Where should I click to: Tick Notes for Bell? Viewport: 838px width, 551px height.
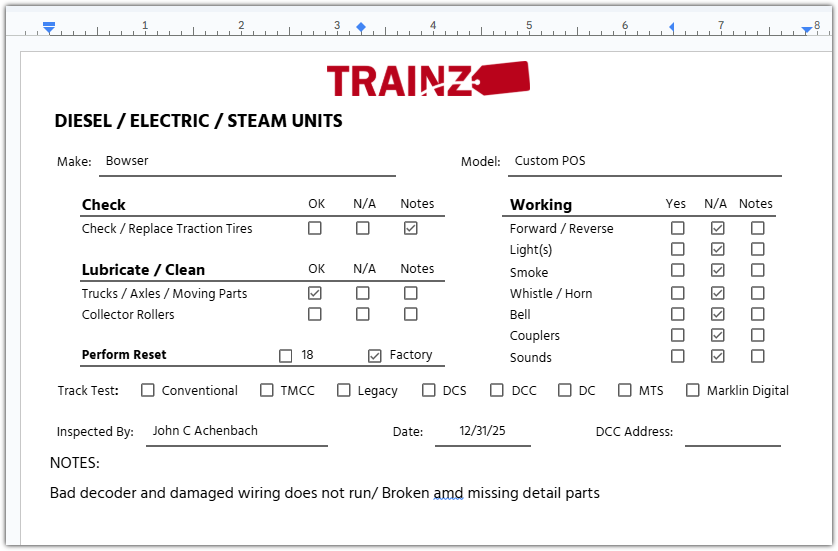[x=757, y=314]
